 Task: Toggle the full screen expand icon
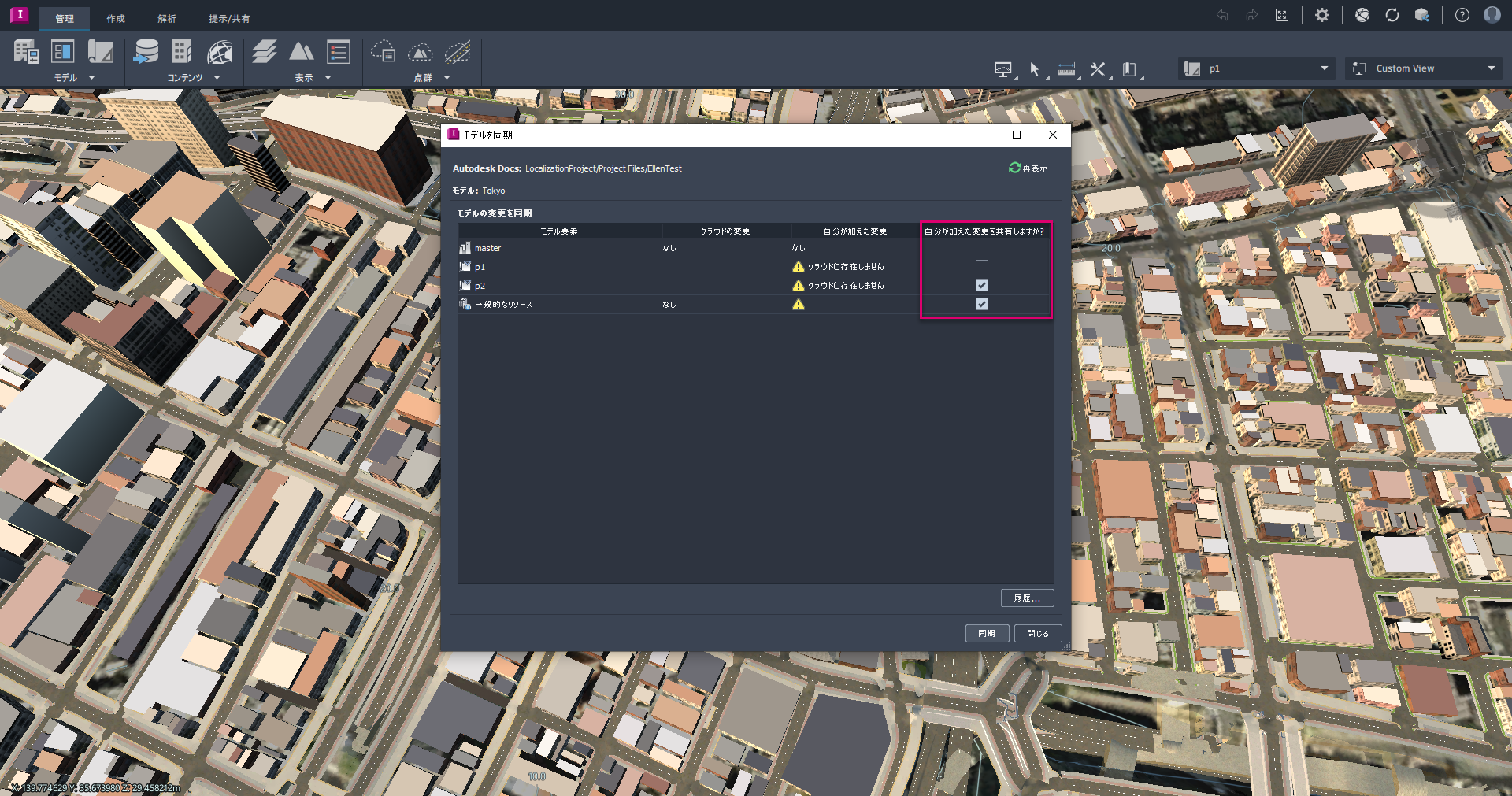point(1282,15)
